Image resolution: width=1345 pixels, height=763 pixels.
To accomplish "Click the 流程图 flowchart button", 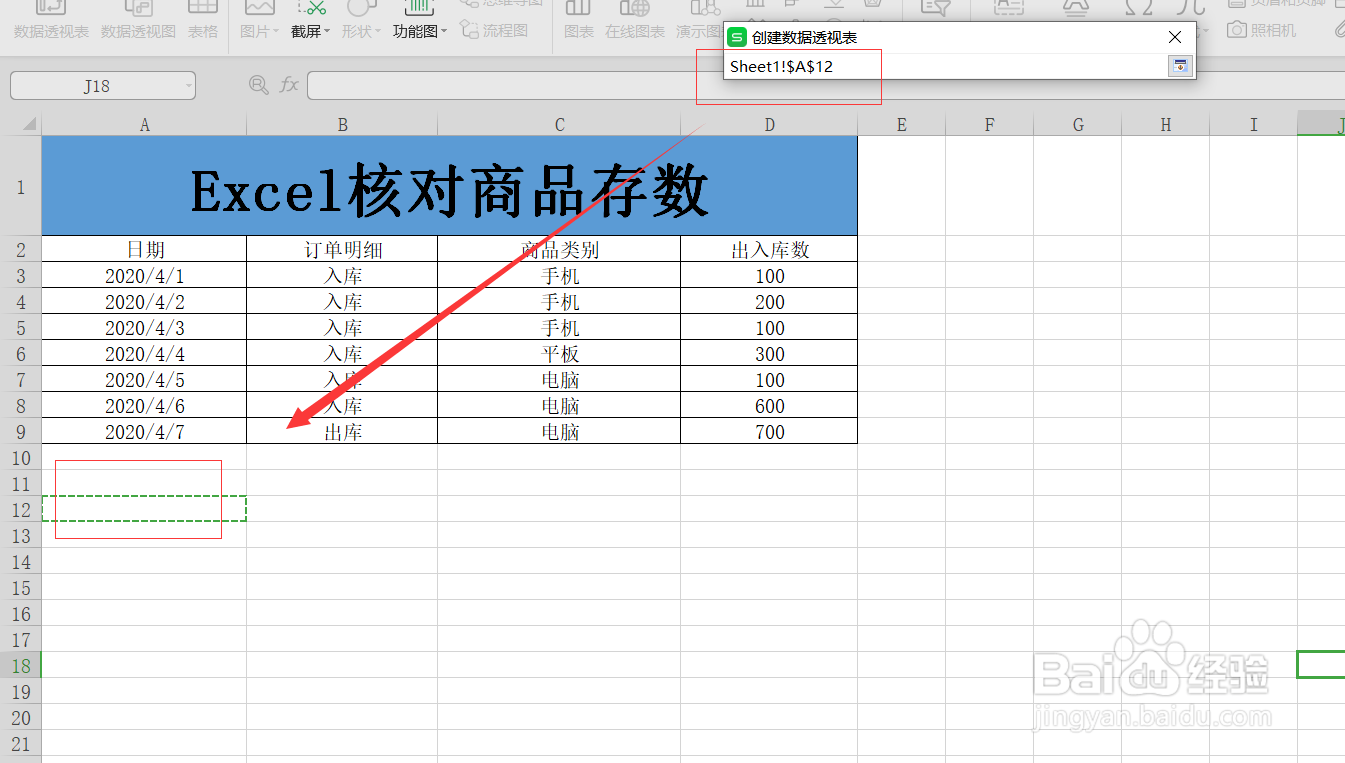I will pos(494,31).
